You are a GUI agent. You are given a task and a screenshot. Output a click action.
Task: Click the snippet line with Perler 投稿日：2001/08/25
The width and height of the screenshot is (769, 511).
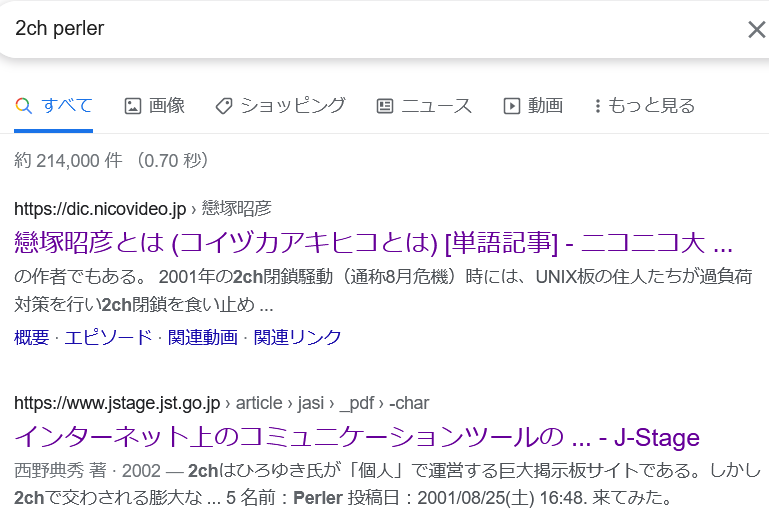tap(343, 498)
